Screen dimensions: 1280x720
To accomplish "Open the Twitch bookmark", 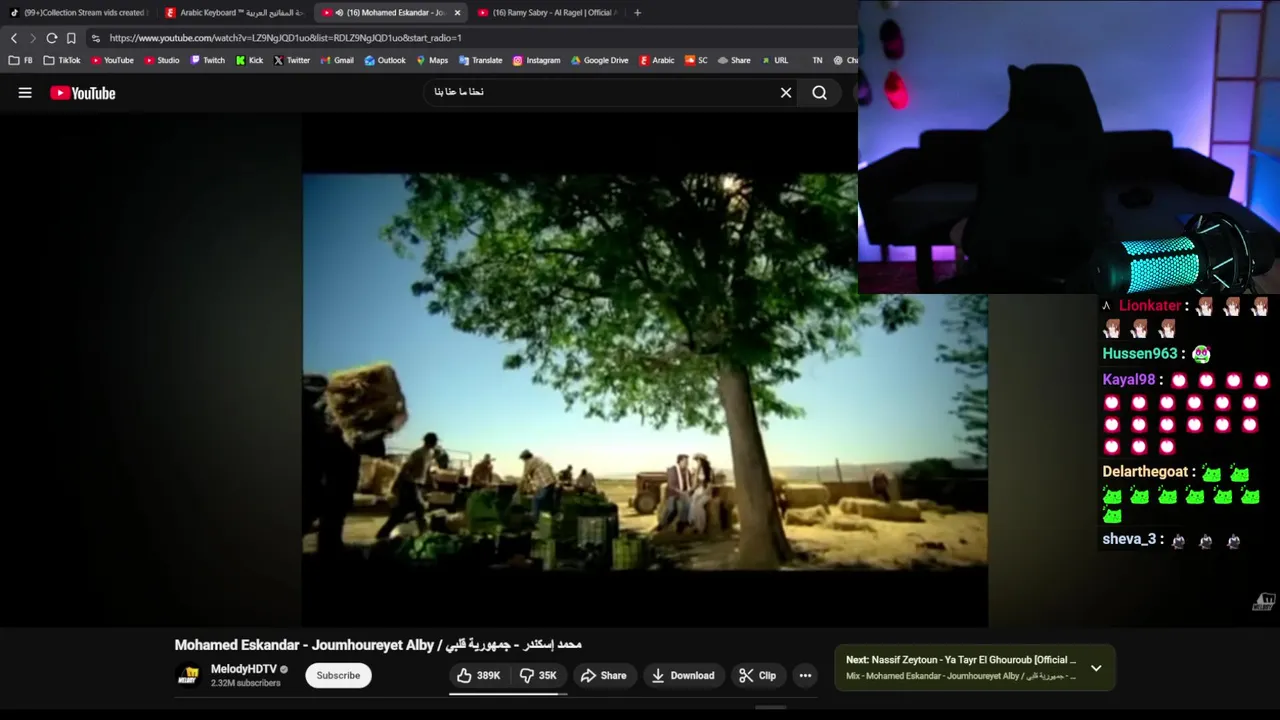I will point(208,60).
